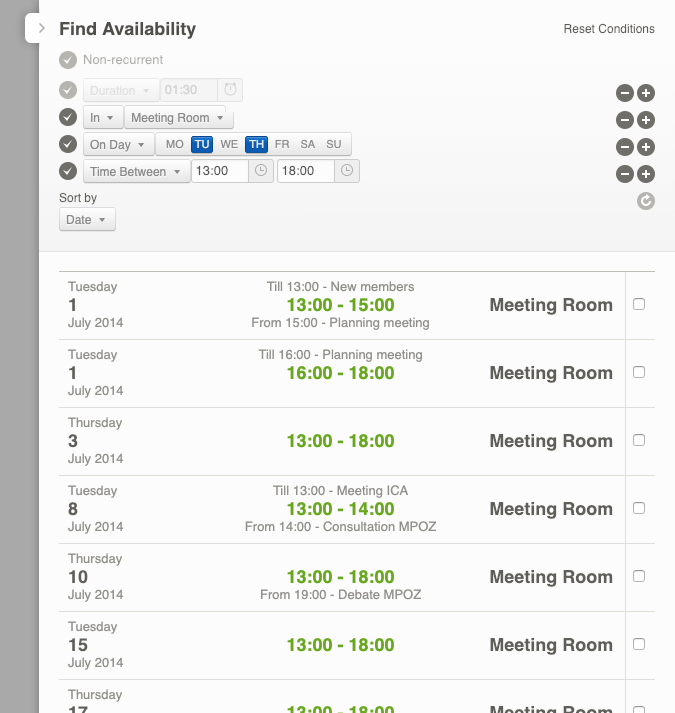675x713 pixels.
Task: Toggle the Non-recurrent check option
Action: (x=68, y=59)
